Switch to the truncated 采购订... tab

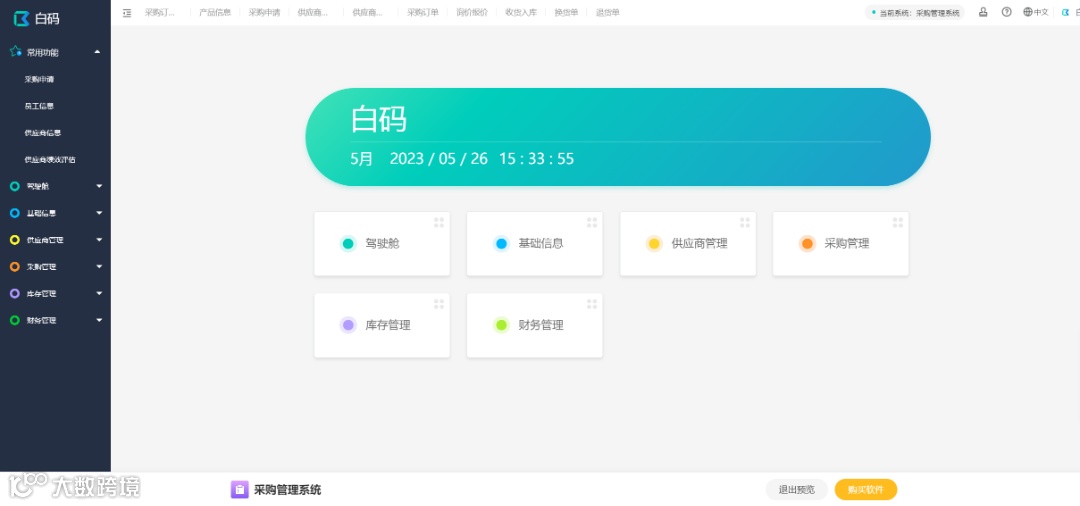[160, 12]
